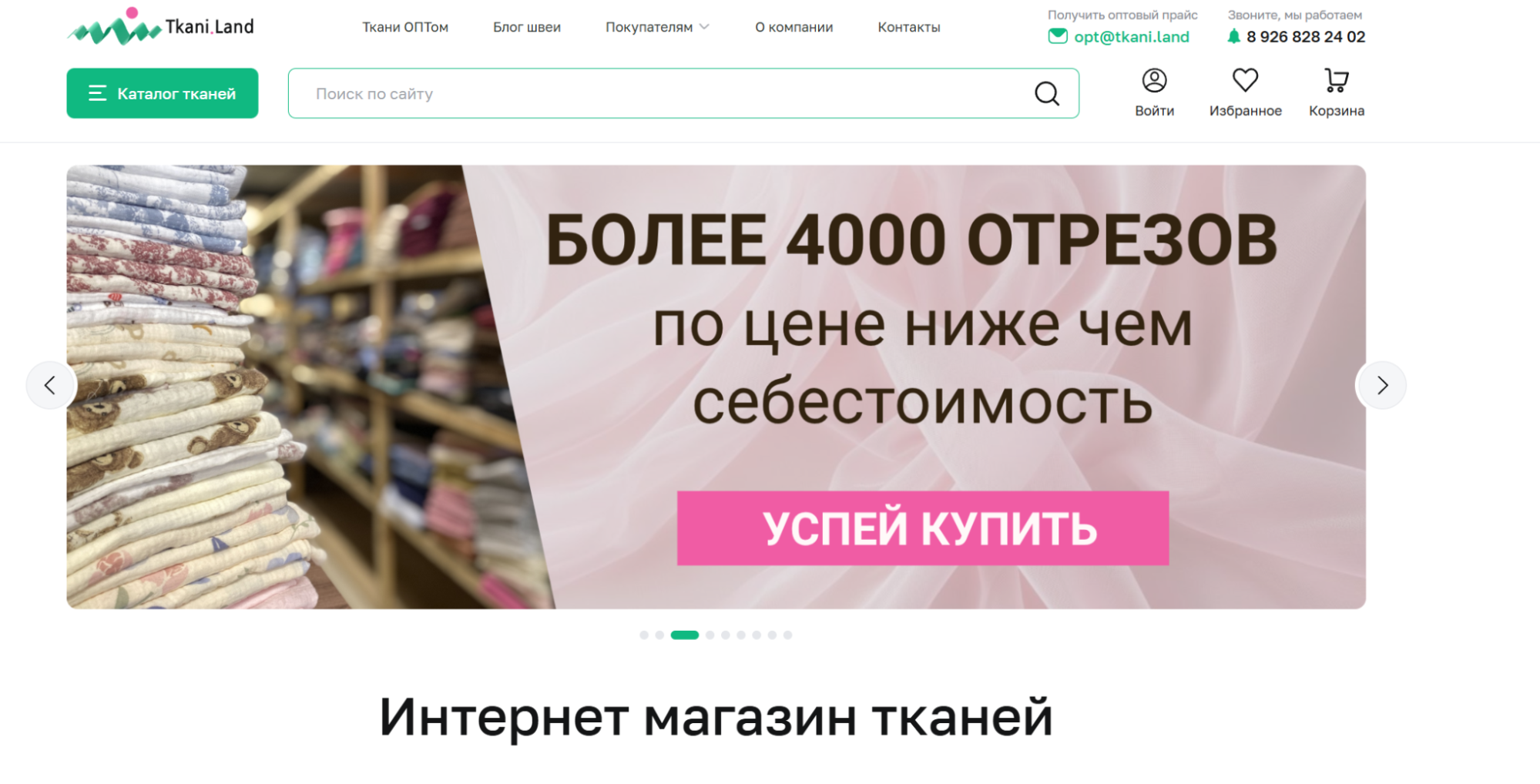
Task: Show previous banner slide arrow
Action: [x=50, y=385]
